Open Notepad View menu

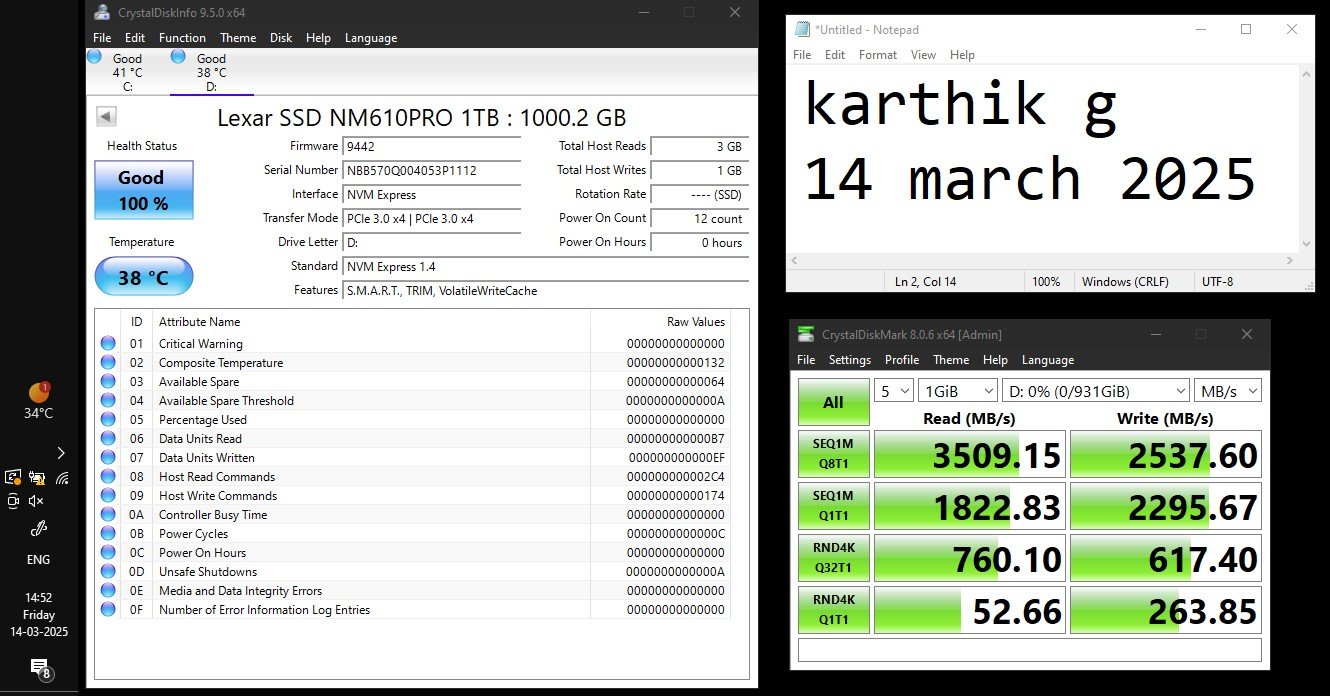(x=923, y=55)
